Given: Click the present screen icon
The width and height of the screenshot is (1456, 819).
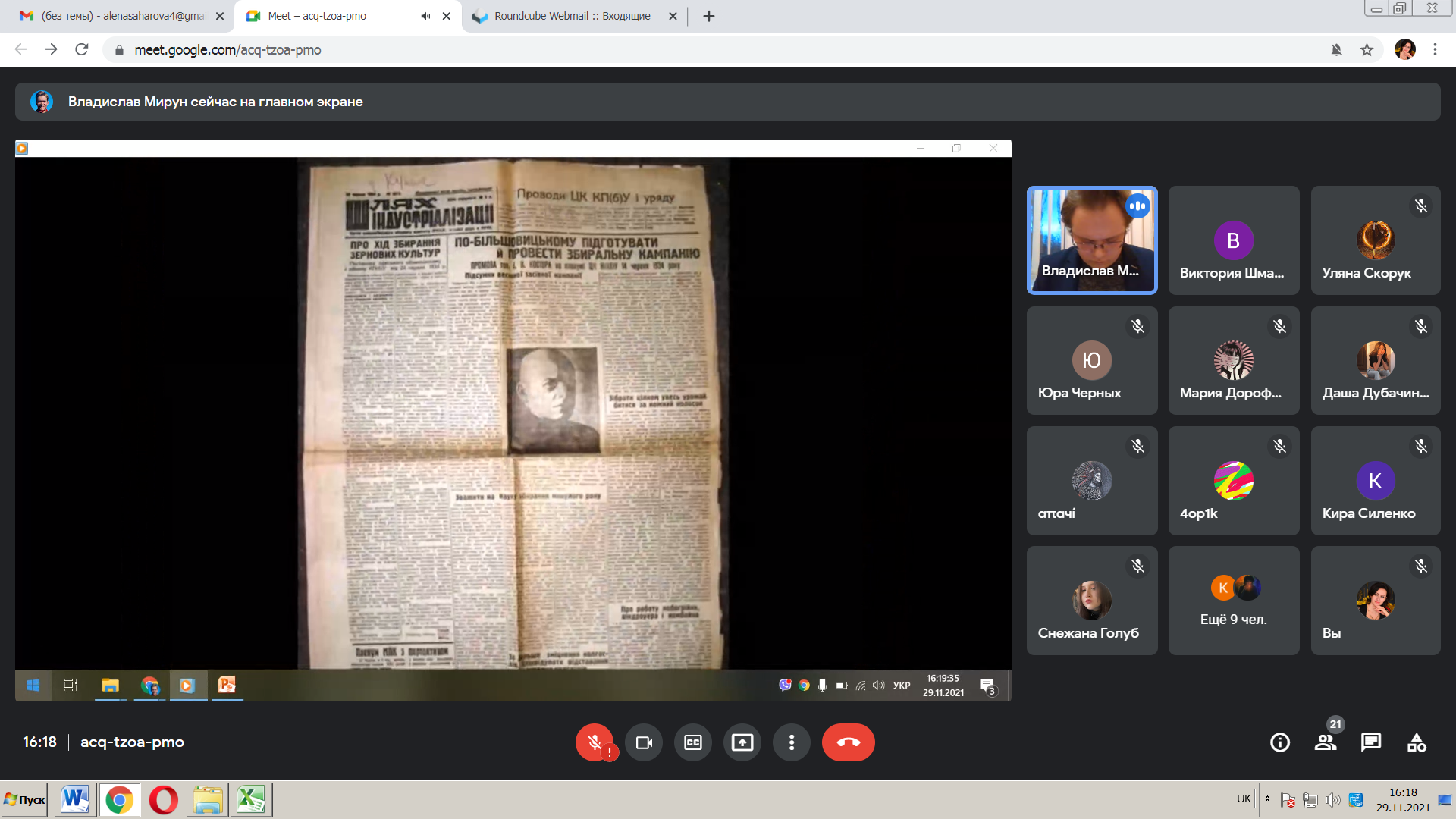Looking at the screenshot, I should 742,742.
